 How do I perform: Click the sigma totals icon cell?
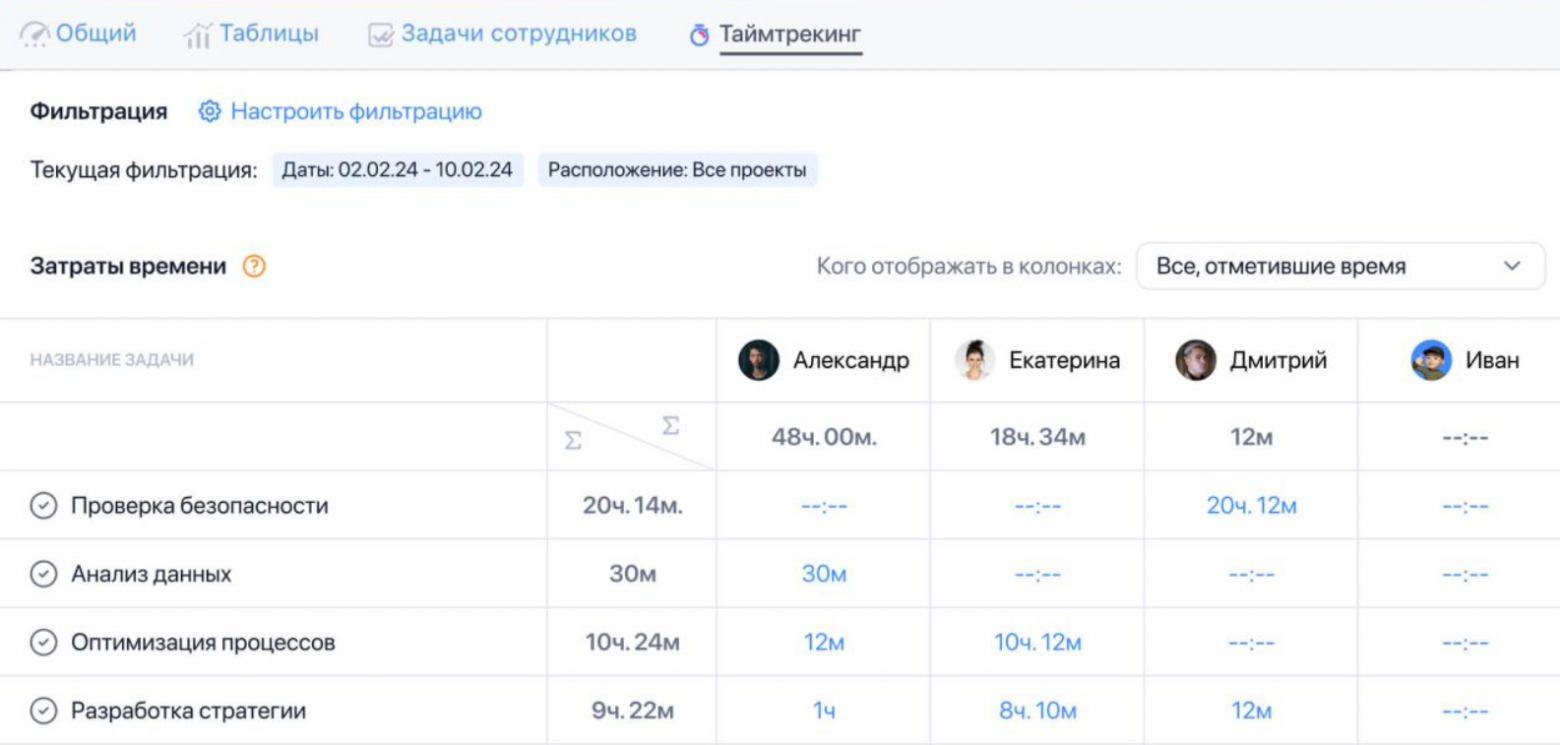tap(631, 437)
